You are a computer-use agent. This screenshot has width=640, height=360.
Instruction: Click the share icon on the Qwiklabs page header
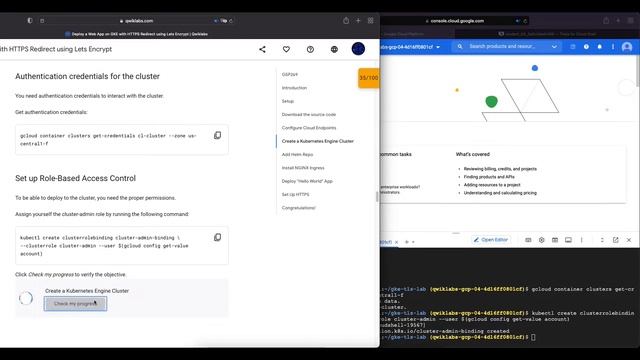pyautogui.click(x=262, y=49)
